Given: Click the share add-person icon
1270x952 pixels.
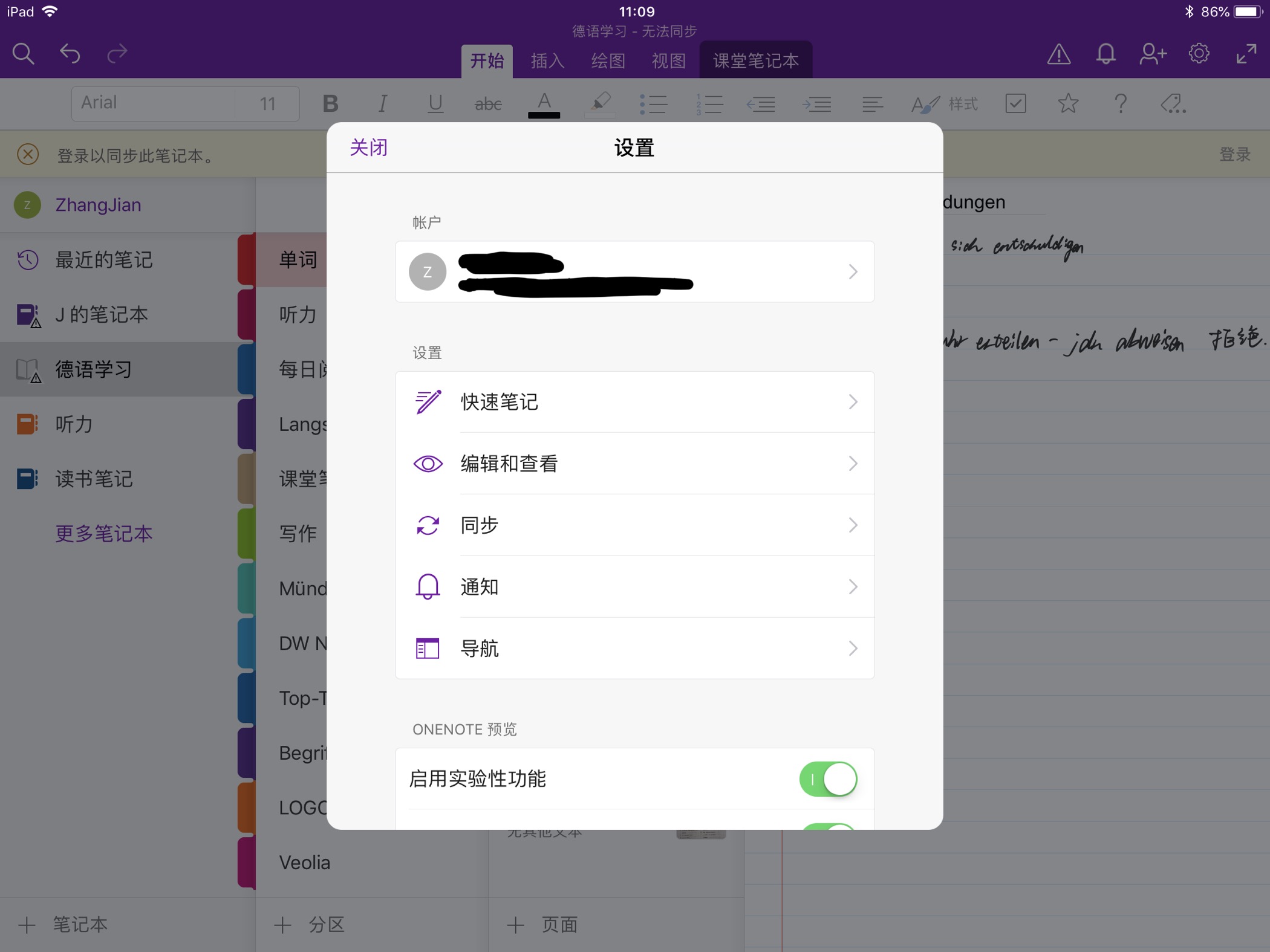Looking at the screenshot, I should 1153,54.
